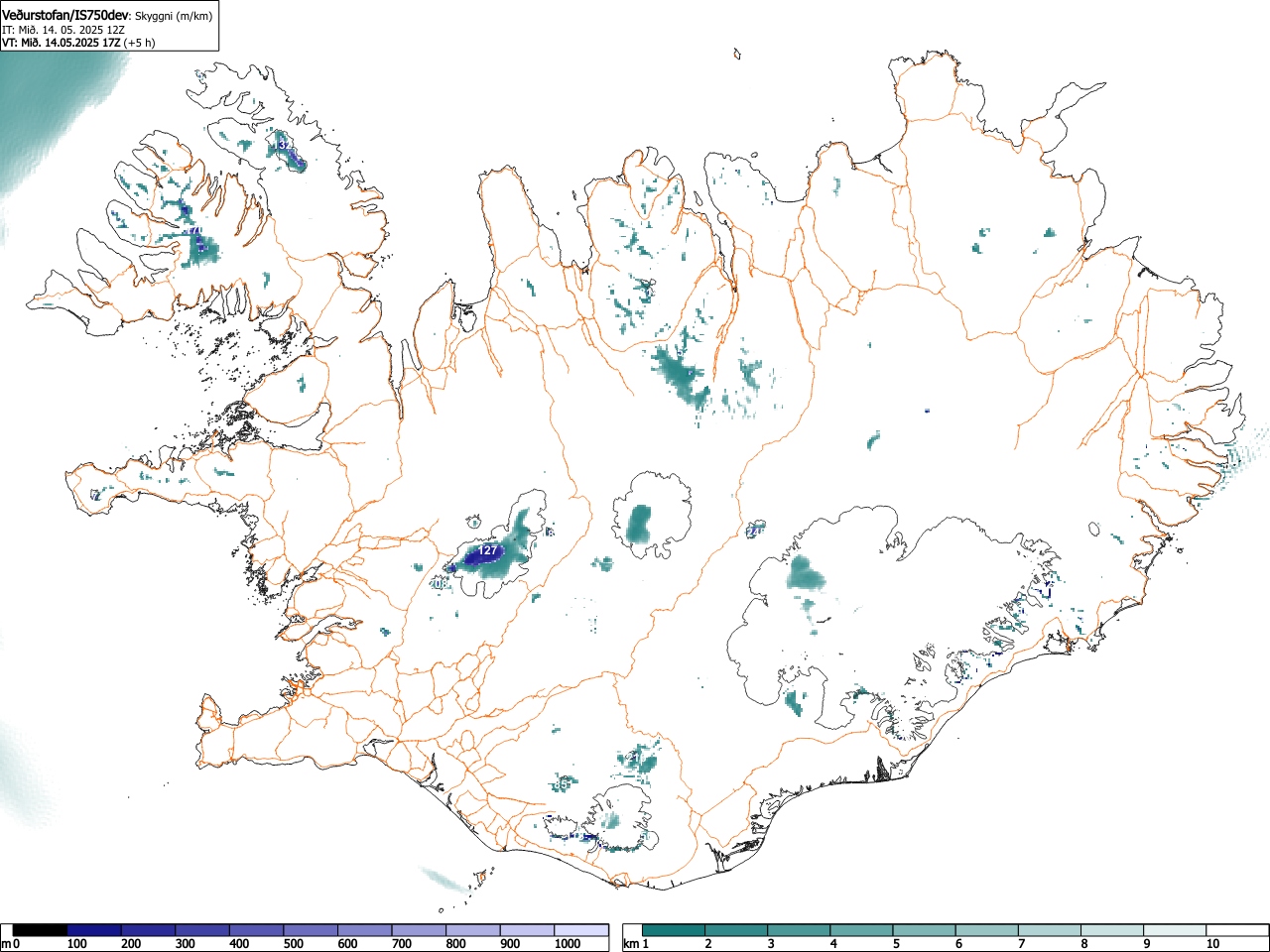Select the '100' tick label in meter legend
Image resolution: width=1270 pixels, height=952 pixels.
coord(77,944)
